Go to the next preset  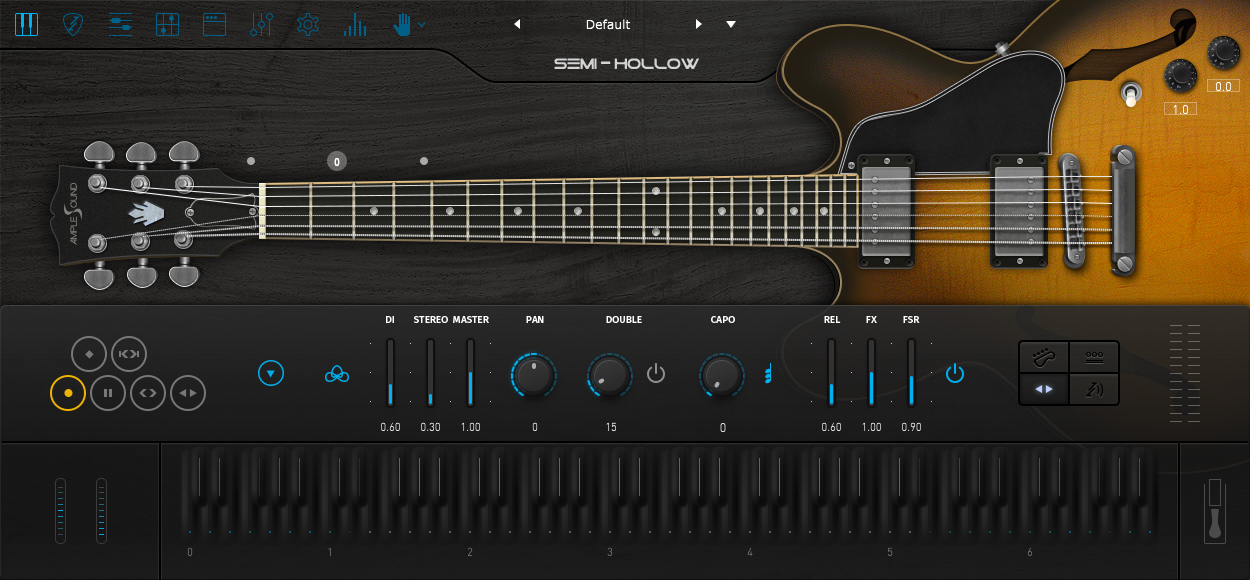pyautogui.click(x=699, y=24)
